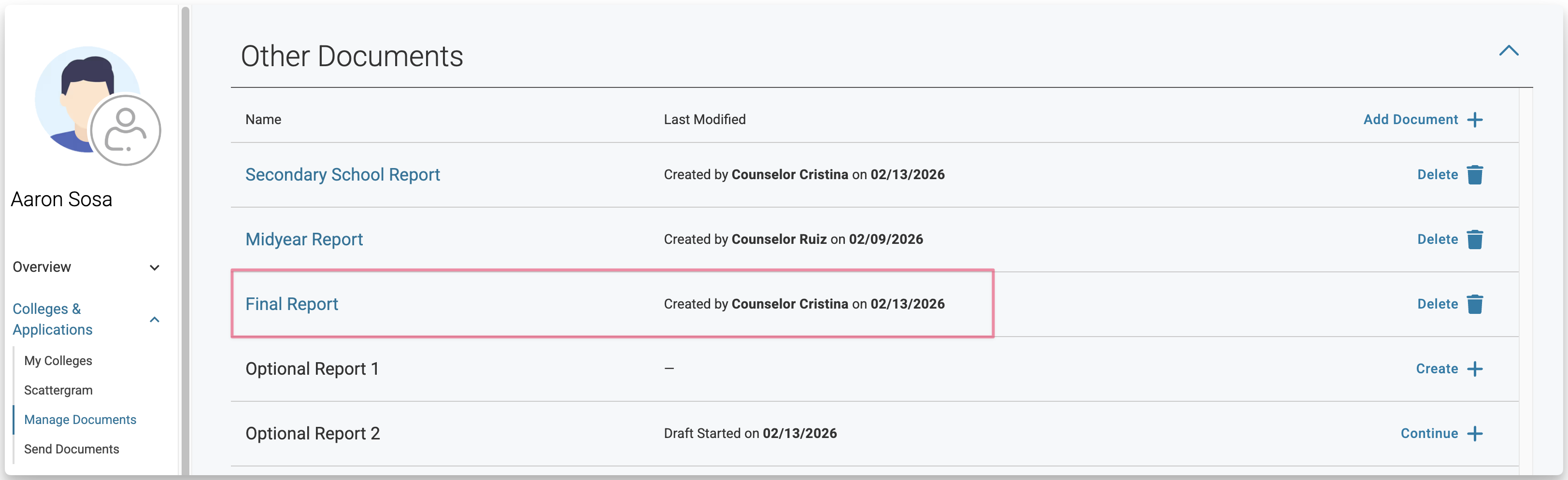Click trash icon for Final Report
Image resolution: width=1568 pixels, height=480 pixels.
(1474, 304)
